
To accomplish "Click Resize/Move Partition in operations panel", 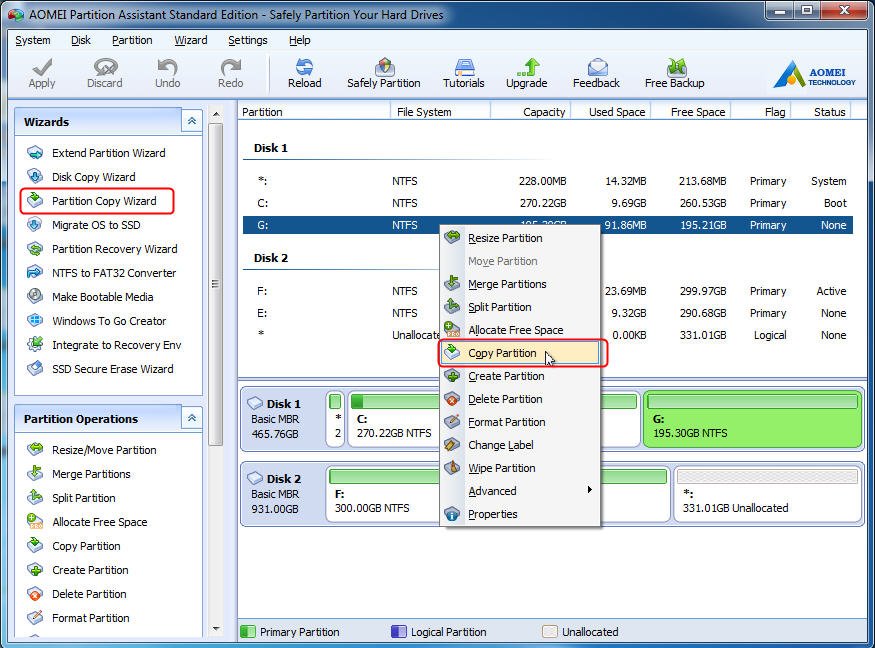I will coord(92,450).
